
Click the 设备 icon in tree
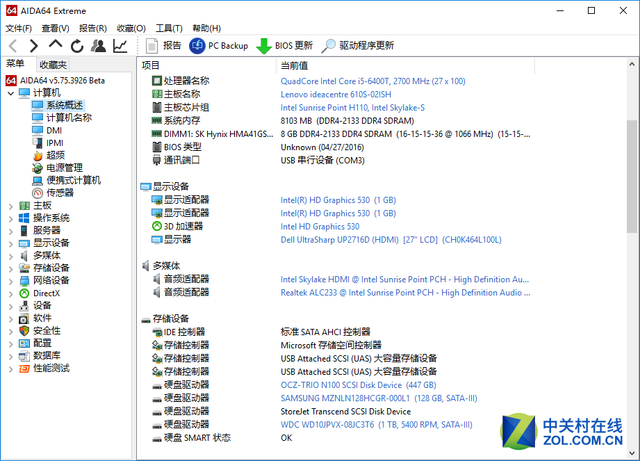click(24, 306)
